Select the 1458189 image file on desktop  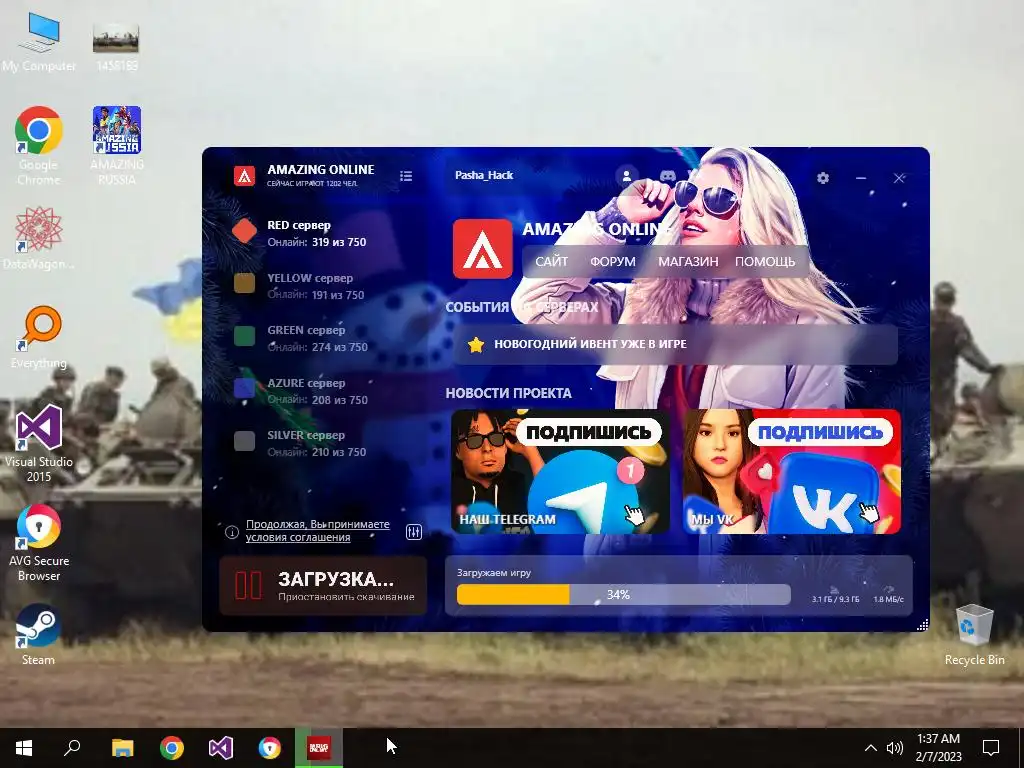[x=116, y=47]
